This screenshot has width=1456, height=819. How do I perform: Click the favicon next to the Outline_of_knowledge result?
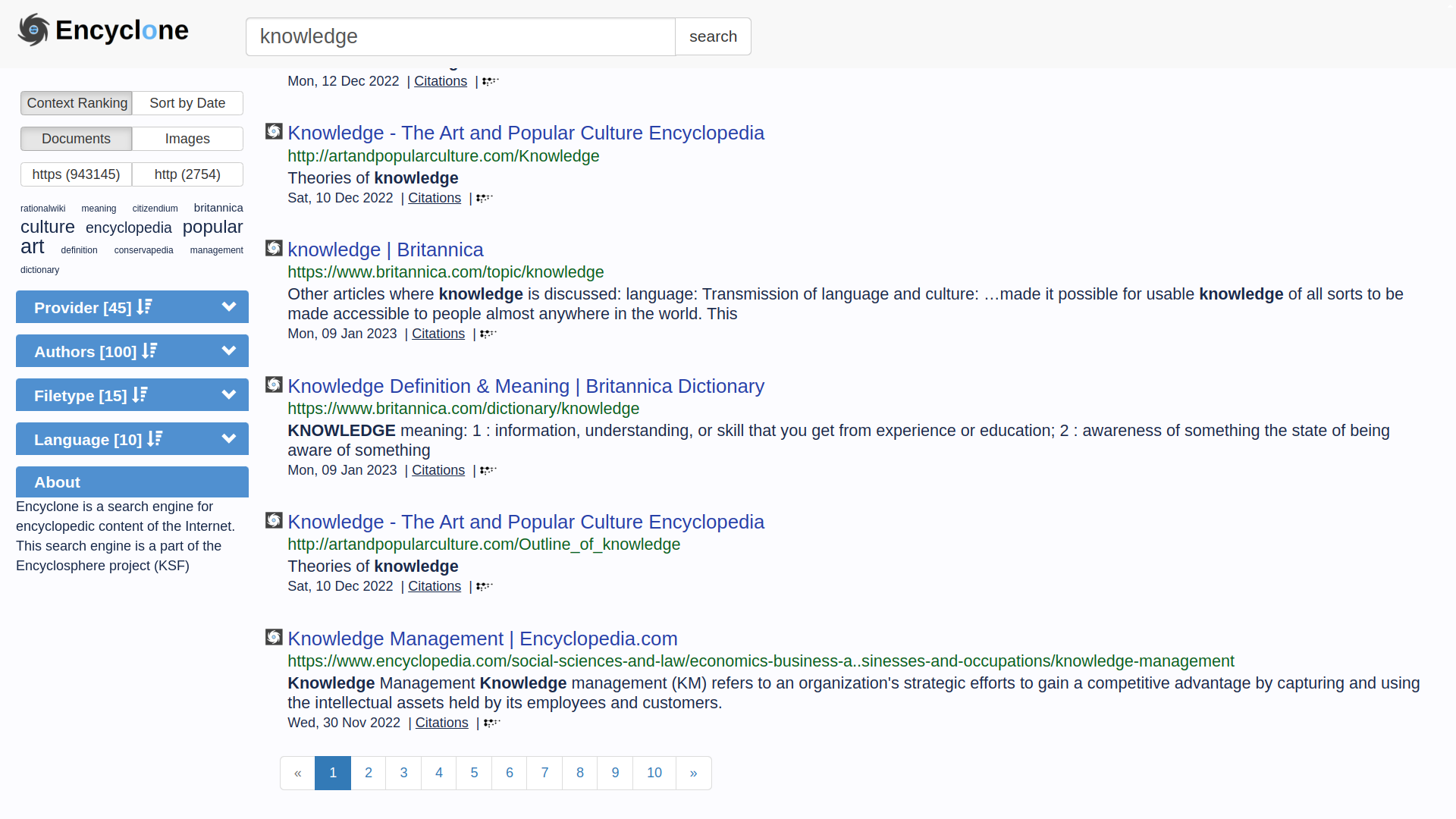274,520
